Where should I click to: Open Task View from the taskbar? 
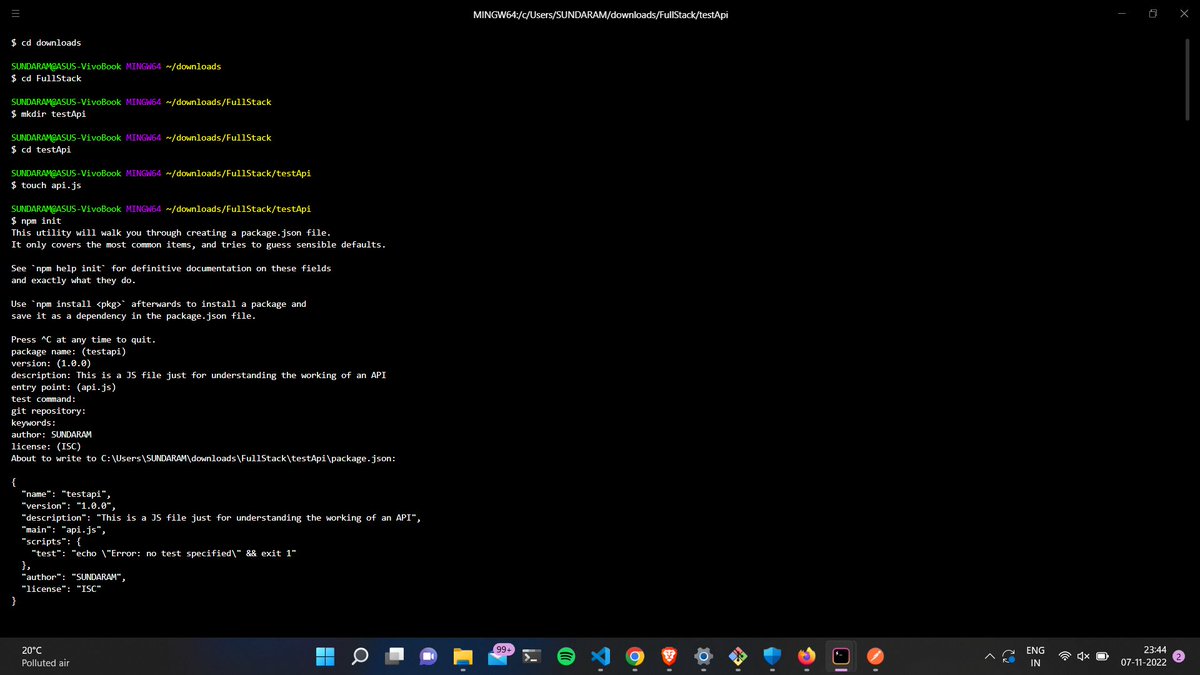coord(392,656)
